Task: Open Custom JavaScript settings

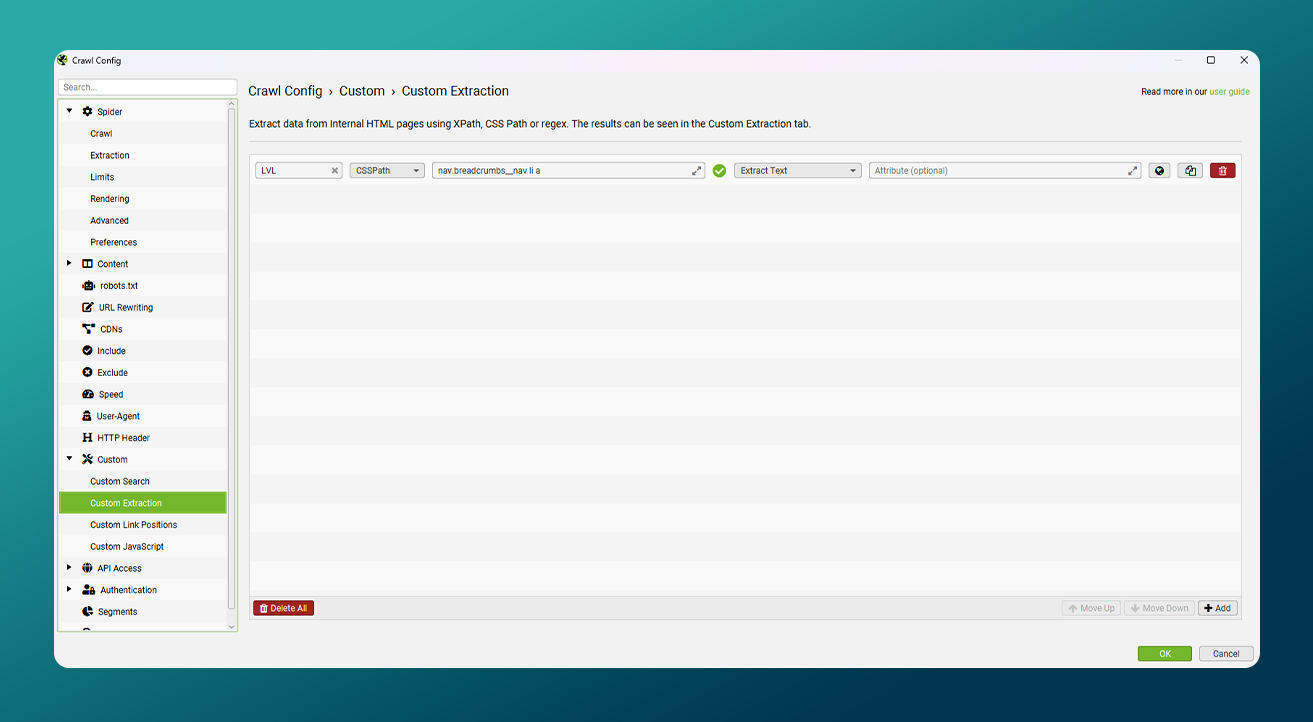Action: [127, 547]
